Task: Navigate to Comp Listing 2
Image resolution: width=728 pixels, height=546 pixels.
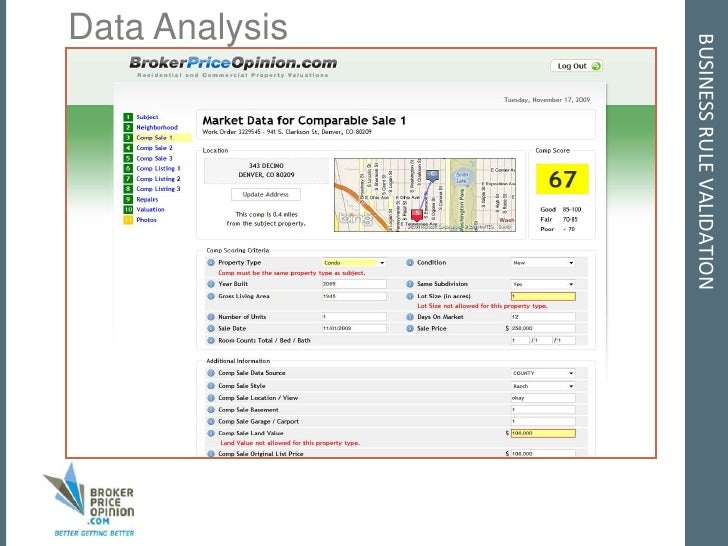Action: (x=158, y=179)
